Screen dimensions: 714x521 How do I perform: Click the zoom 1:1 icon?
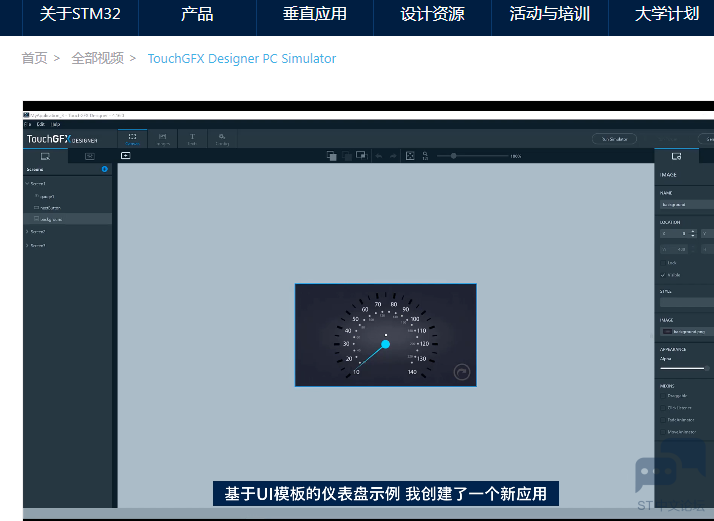(x=425, y=156)
